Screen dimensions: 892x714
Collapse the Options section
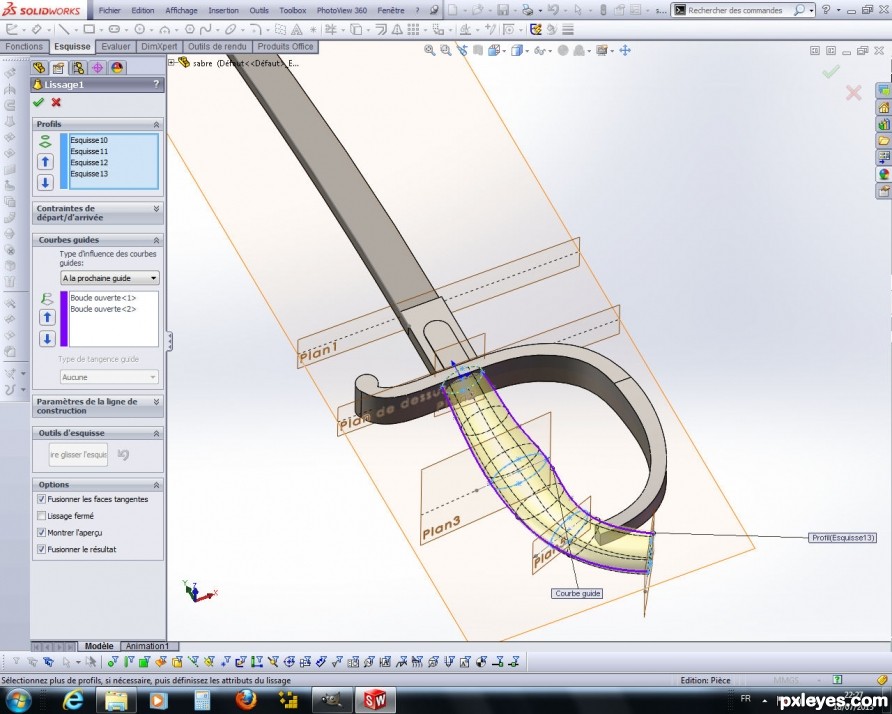[156, 485]
